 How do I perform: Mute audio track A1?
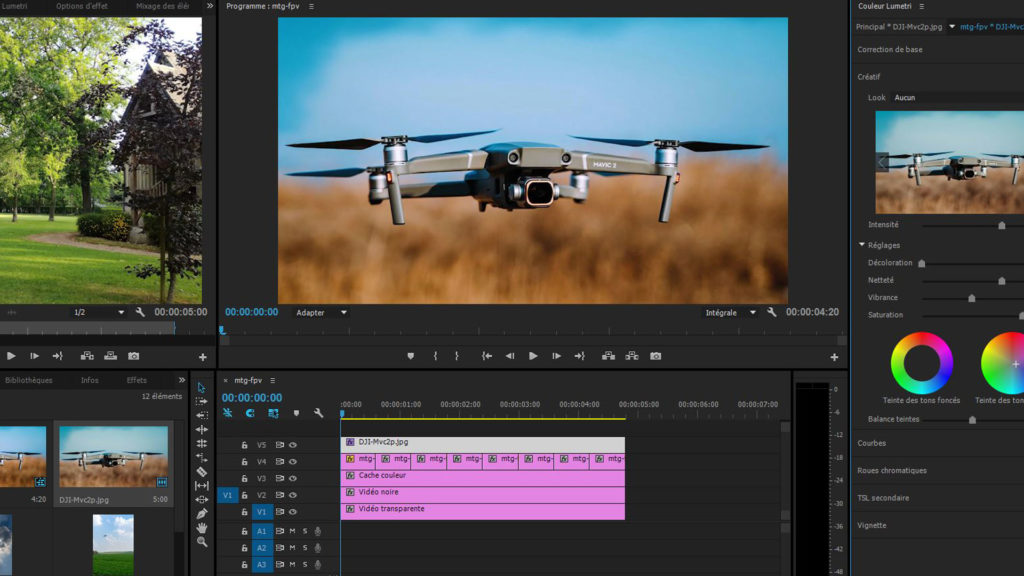[x=292, y=532]
